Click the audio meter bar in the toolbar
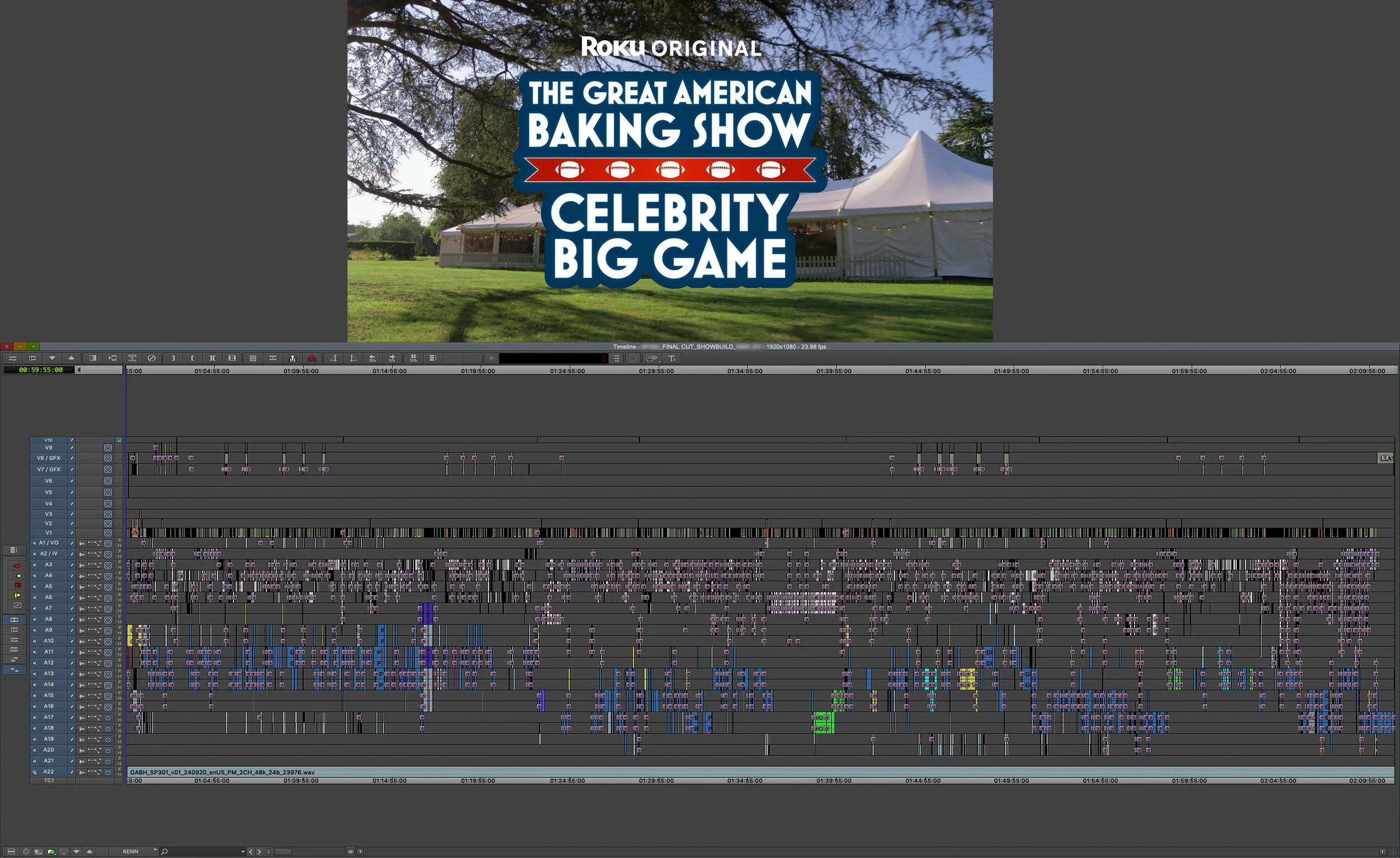1400x858 pixels. 553,358
